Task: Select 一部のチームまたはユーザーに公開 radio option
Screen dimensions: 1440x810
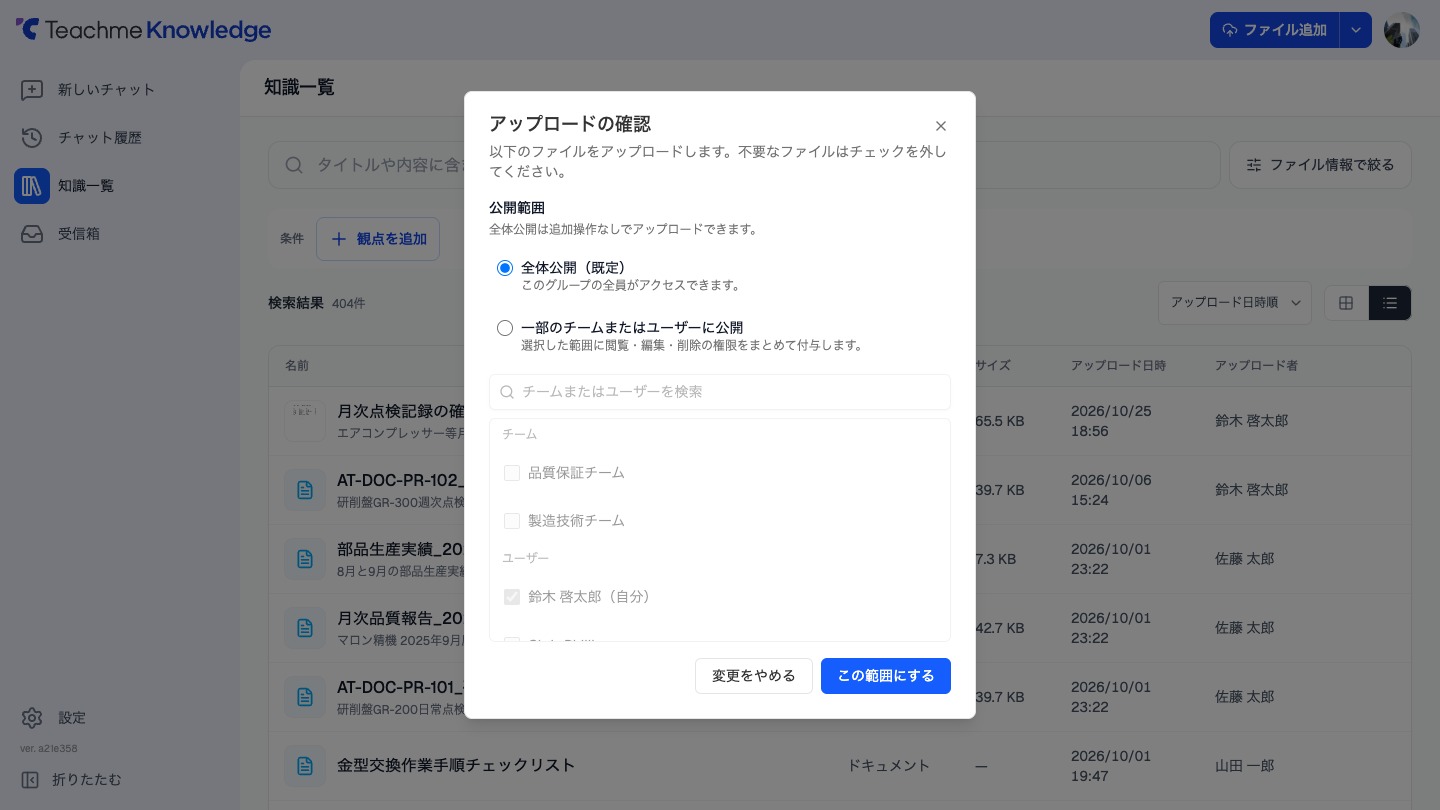Action: tap(505, 328)
